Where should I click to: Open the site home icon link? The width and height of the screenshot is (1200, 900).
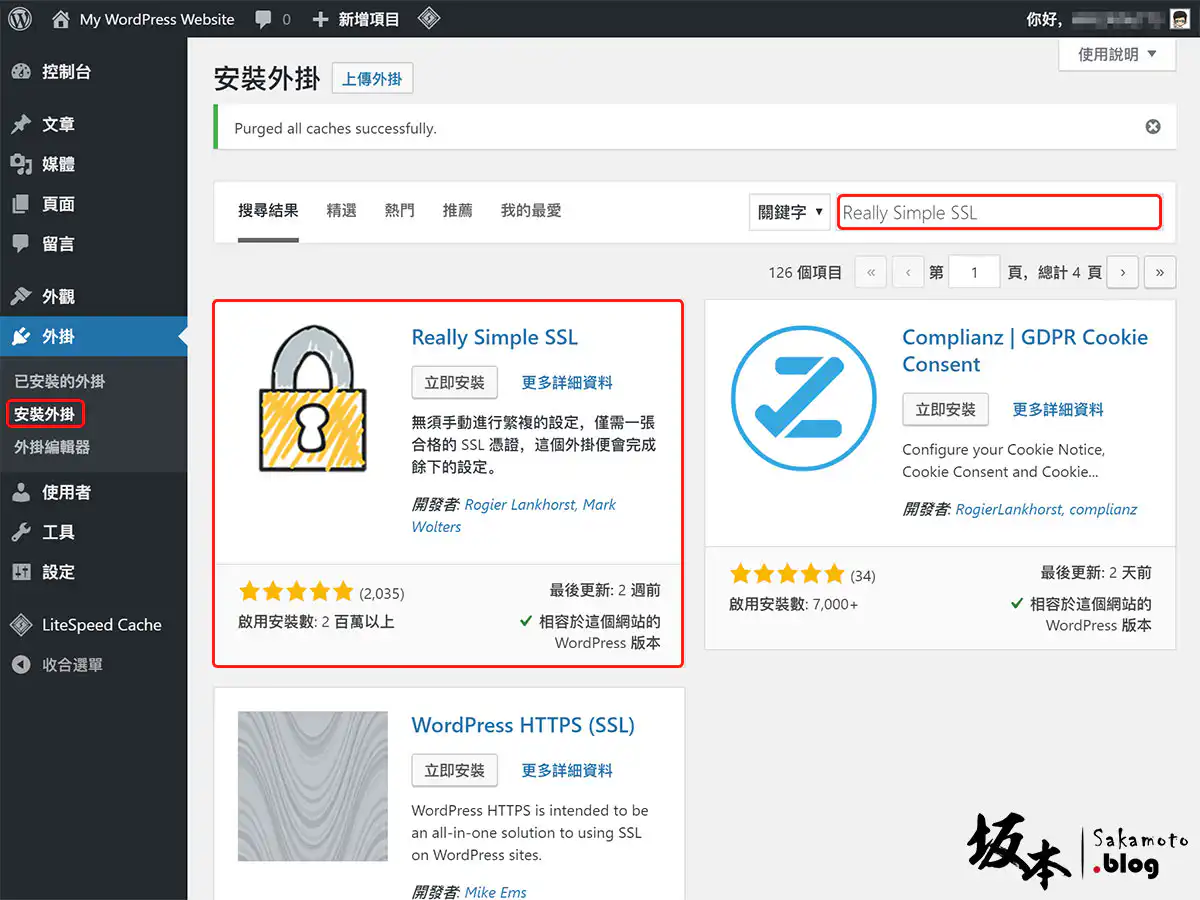point(62,19)
